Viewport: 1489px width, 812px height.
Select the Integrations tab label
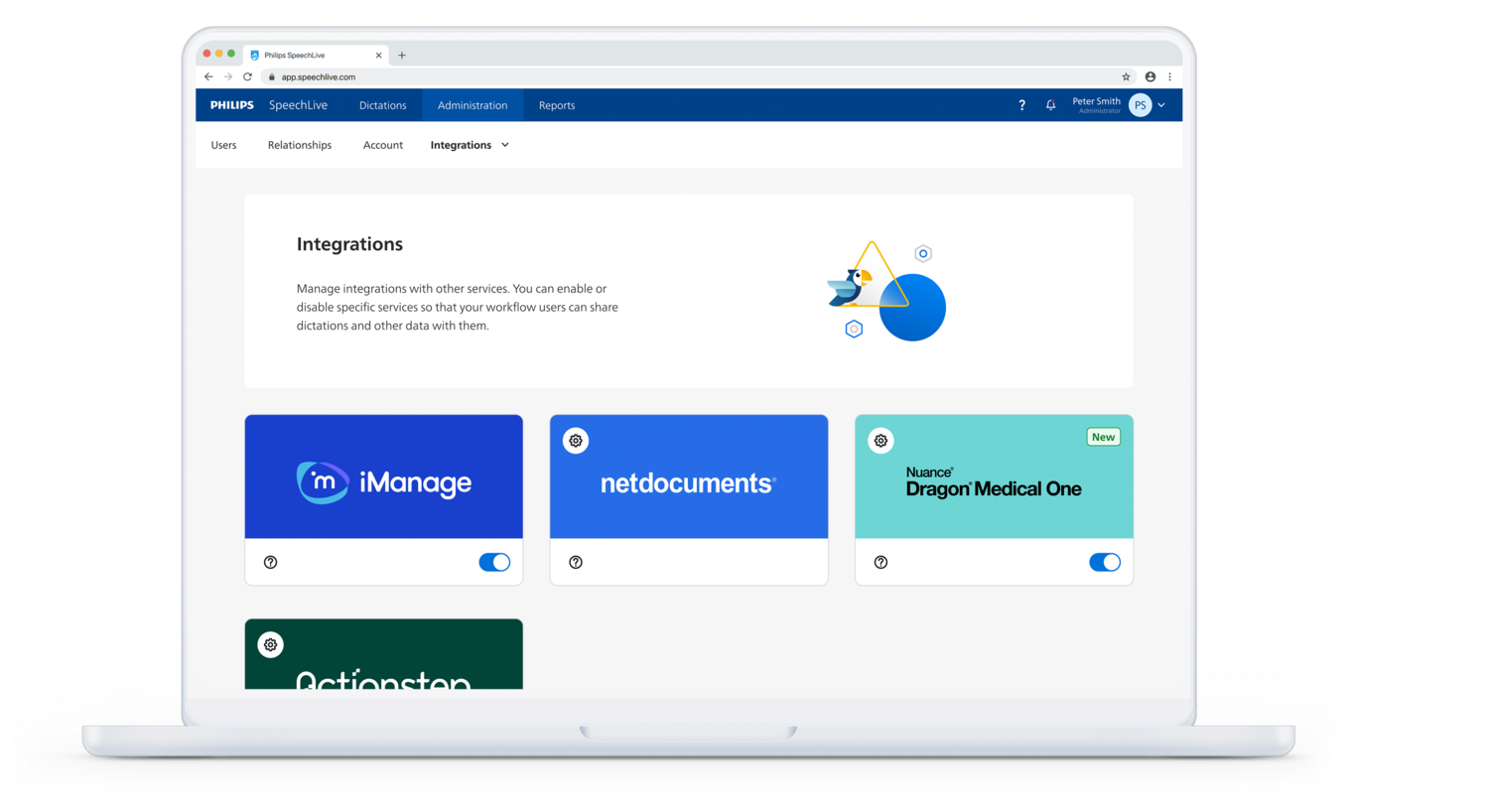pyautogui.click(x=461, y=145)
